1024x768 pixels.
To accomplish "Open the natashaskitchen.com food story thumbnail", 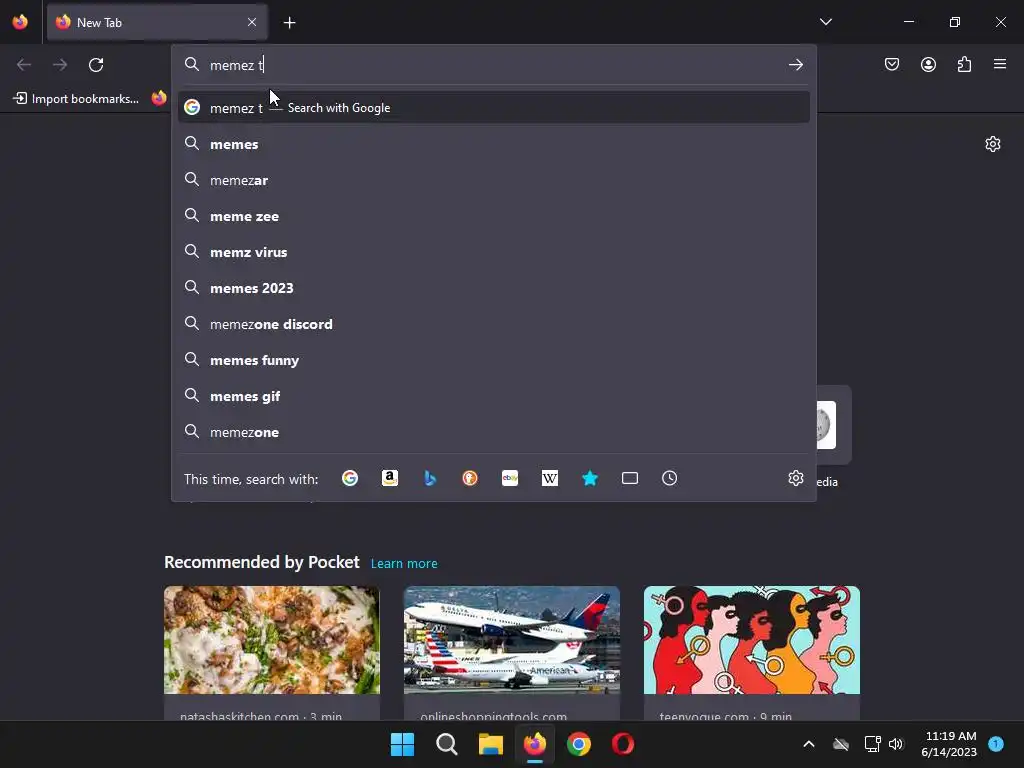I will [x=272, y=640].
